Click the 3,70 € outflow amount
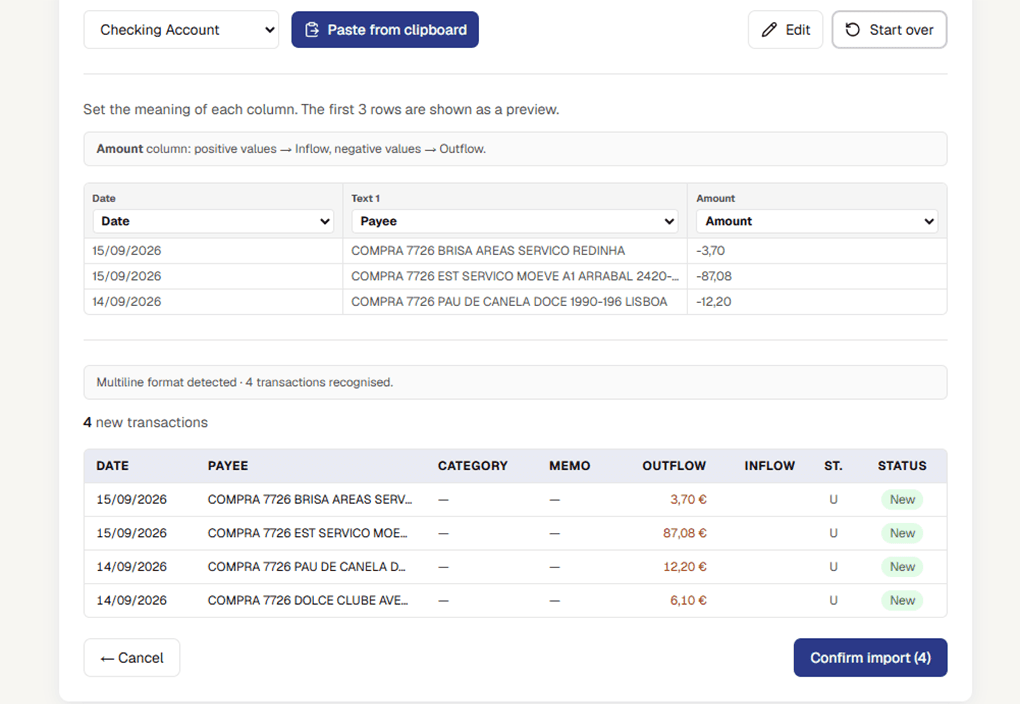The image size is (1020, 704). tap(688, 500)
